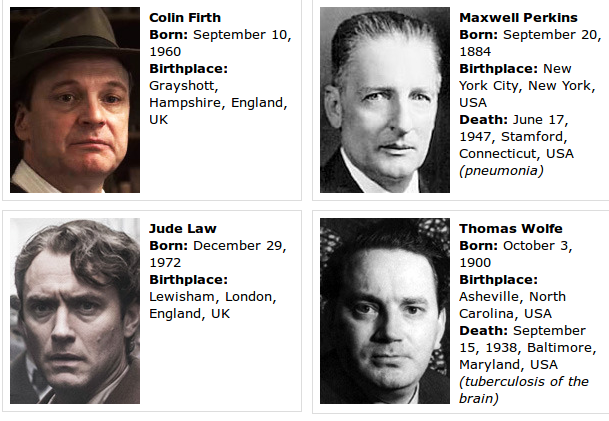Click the italic (pneumonia) cause of death

pos(501,170)
